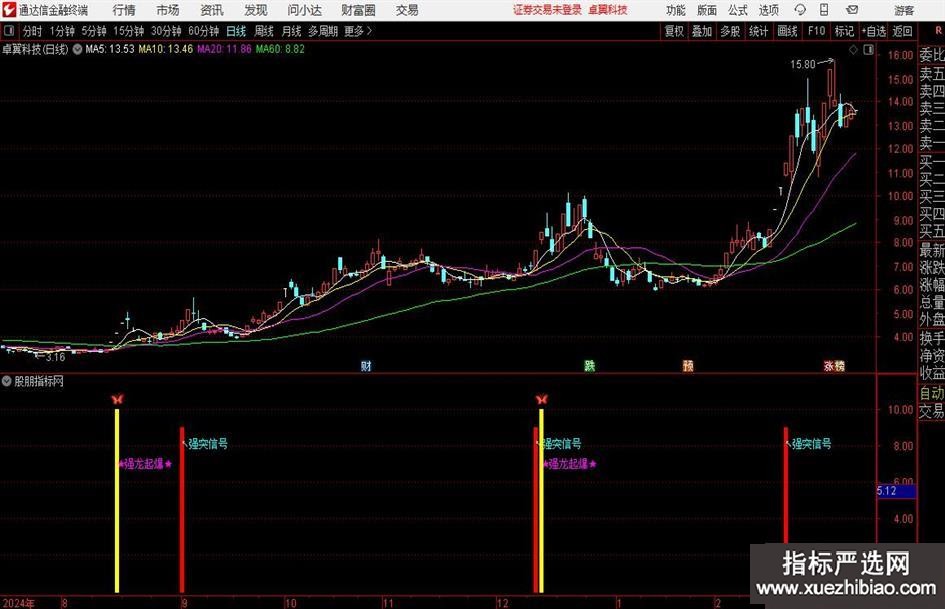Toggle the side panel icon near price axis
945x609 pixels.
point(868,50)
